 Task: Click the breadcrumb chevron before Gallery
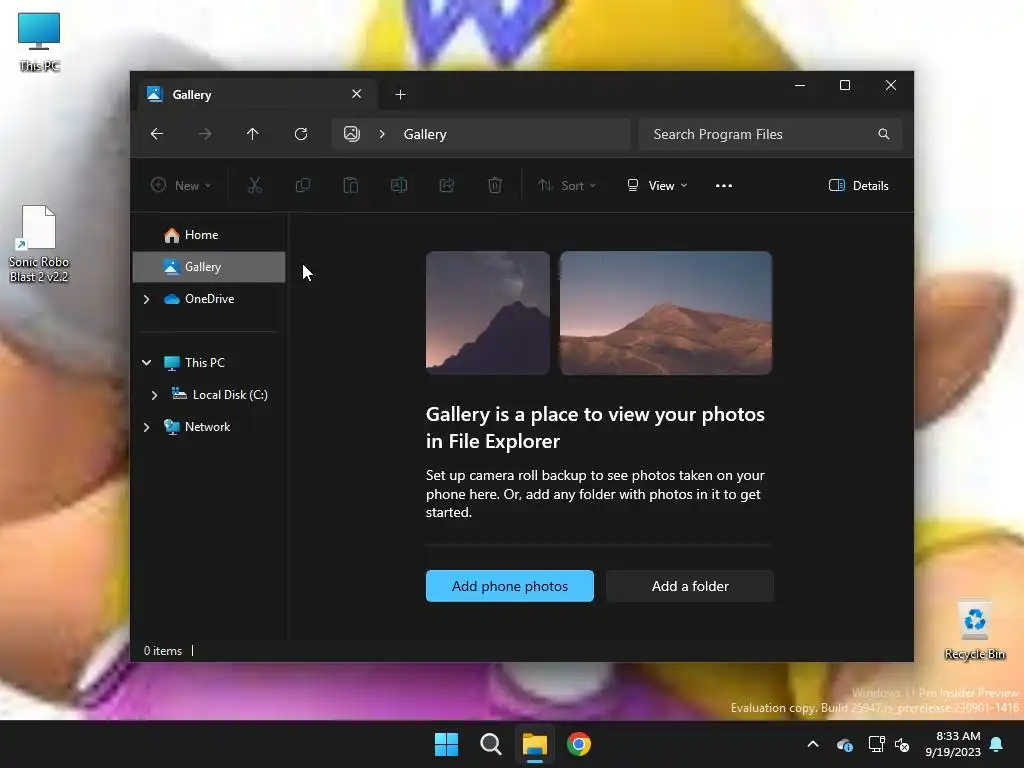coord(382,134)
